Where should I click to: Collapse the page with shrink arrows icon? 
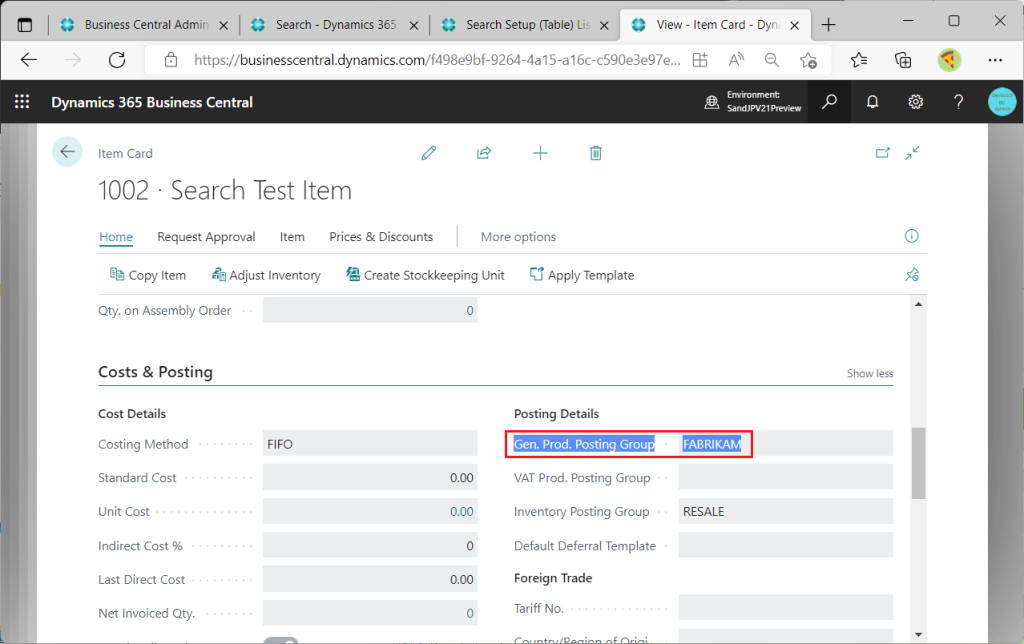[912, 153]
